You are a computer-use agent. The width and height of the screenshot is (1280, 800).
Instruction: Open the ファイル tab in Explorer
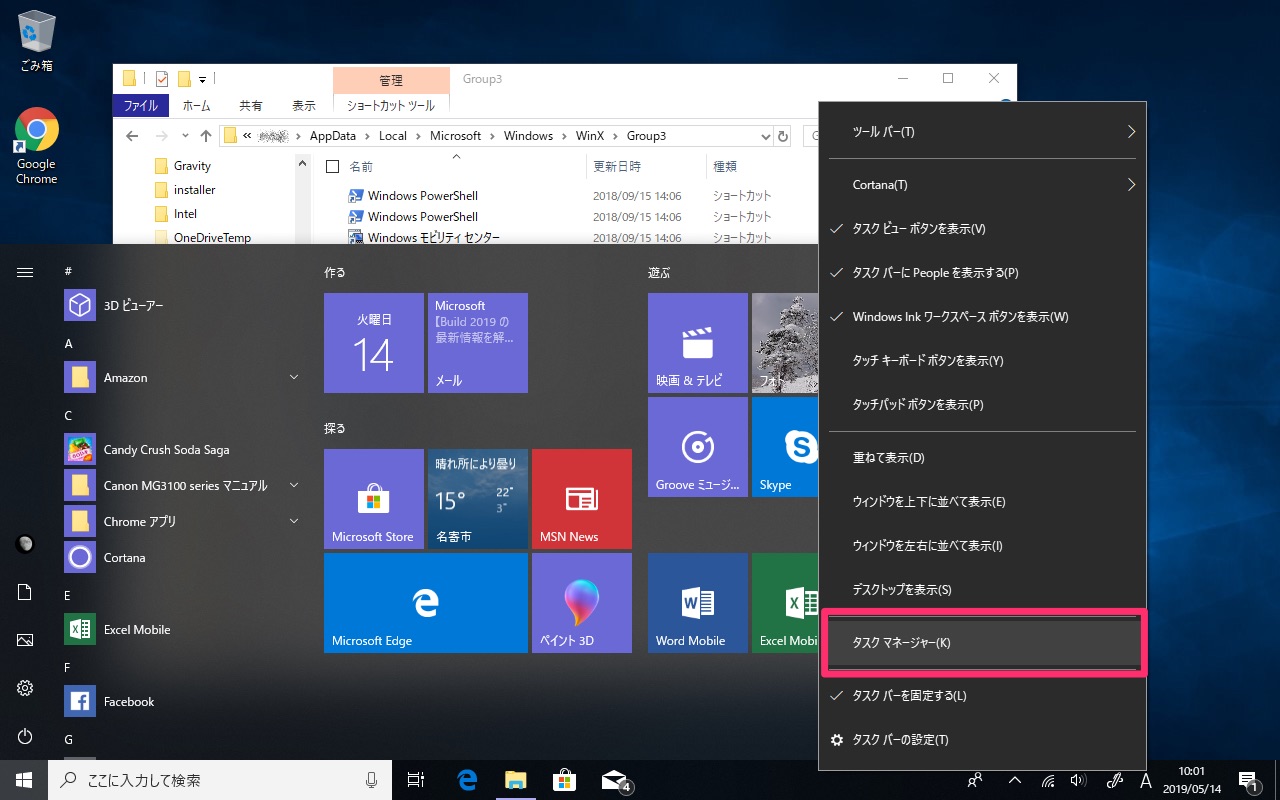140,105
